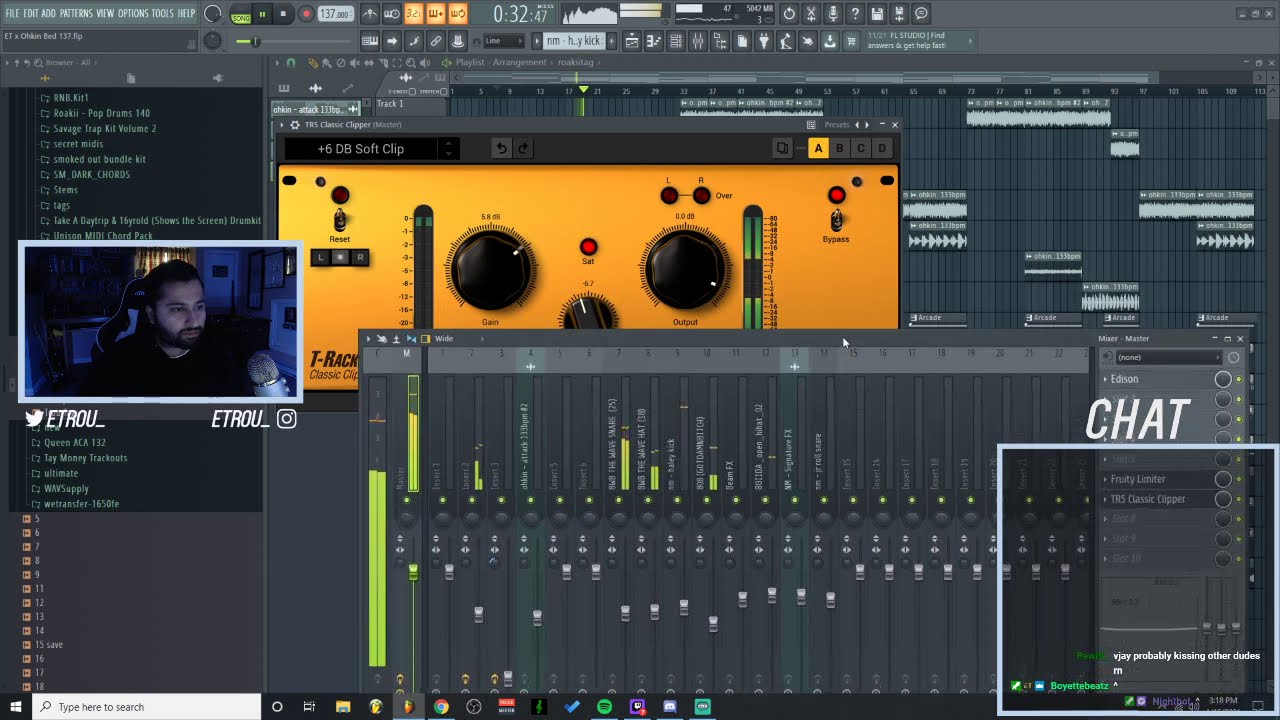Toggle wait for input before recording
Viewport: 1280px width, 720px height.
[x=392, y=13]
